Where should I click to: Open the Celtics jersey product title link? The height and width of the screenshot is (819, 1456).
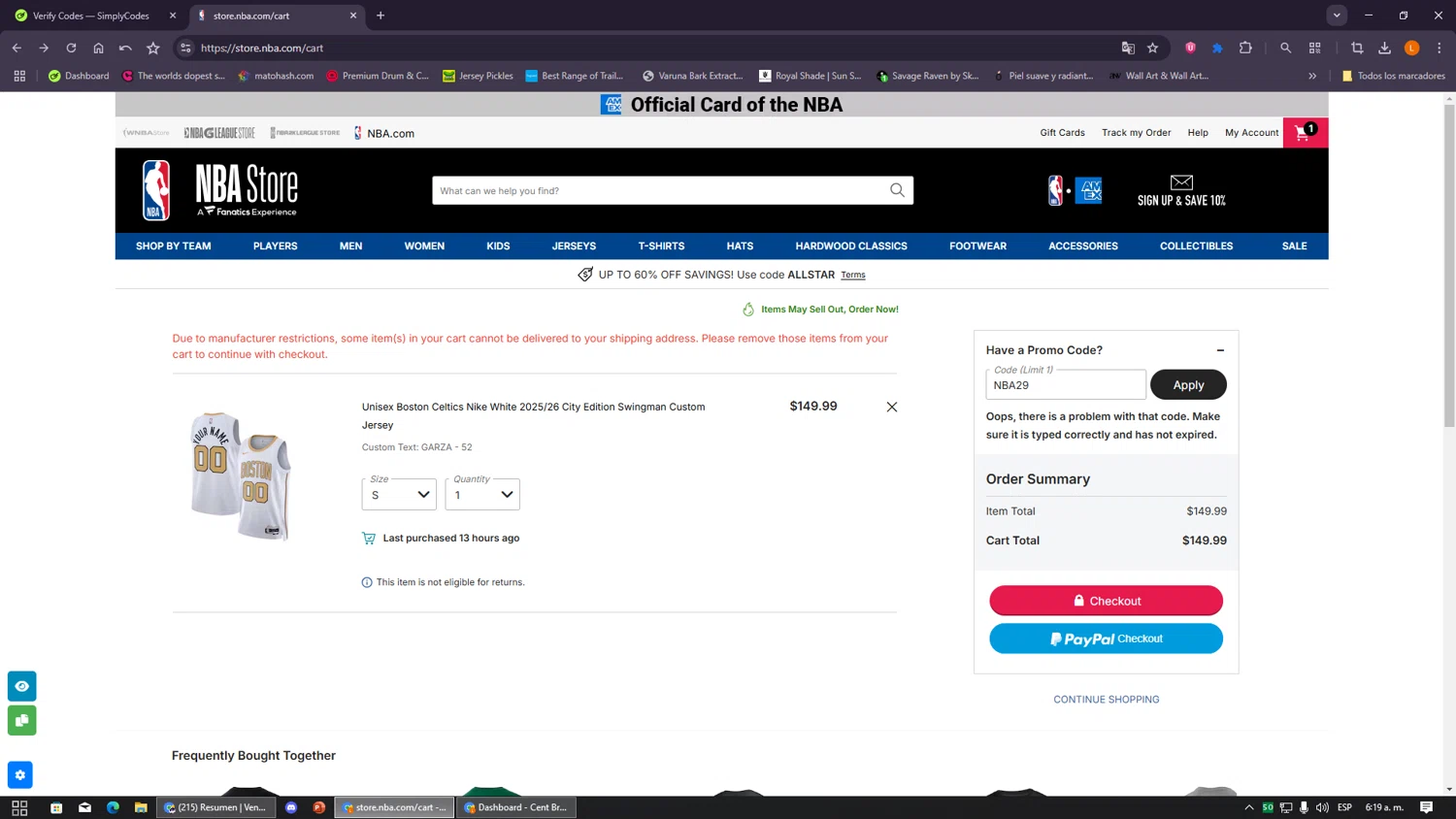tap(533, 415)
